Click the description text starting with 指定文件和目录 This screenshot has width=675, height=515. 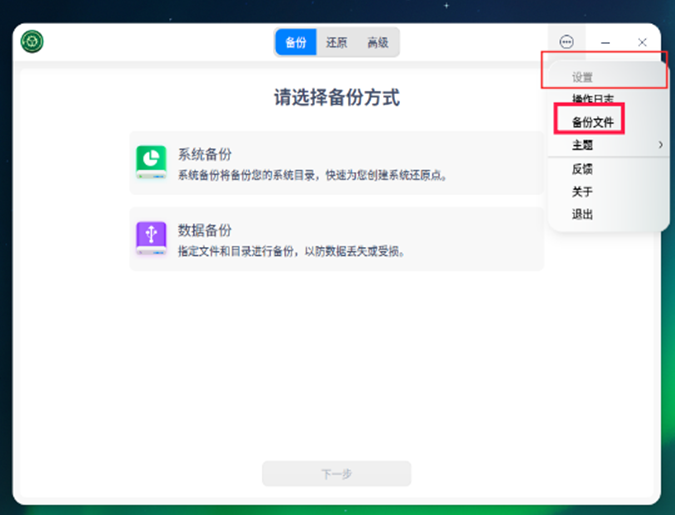[291, 251]
